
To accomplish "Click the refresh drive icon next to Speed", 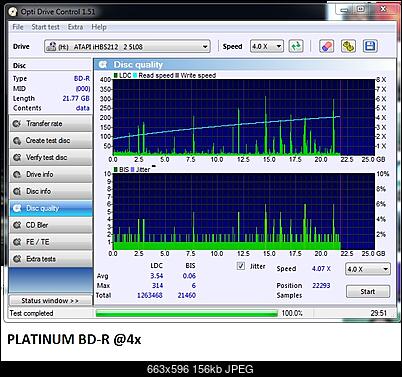I will [x=296, y=46].
